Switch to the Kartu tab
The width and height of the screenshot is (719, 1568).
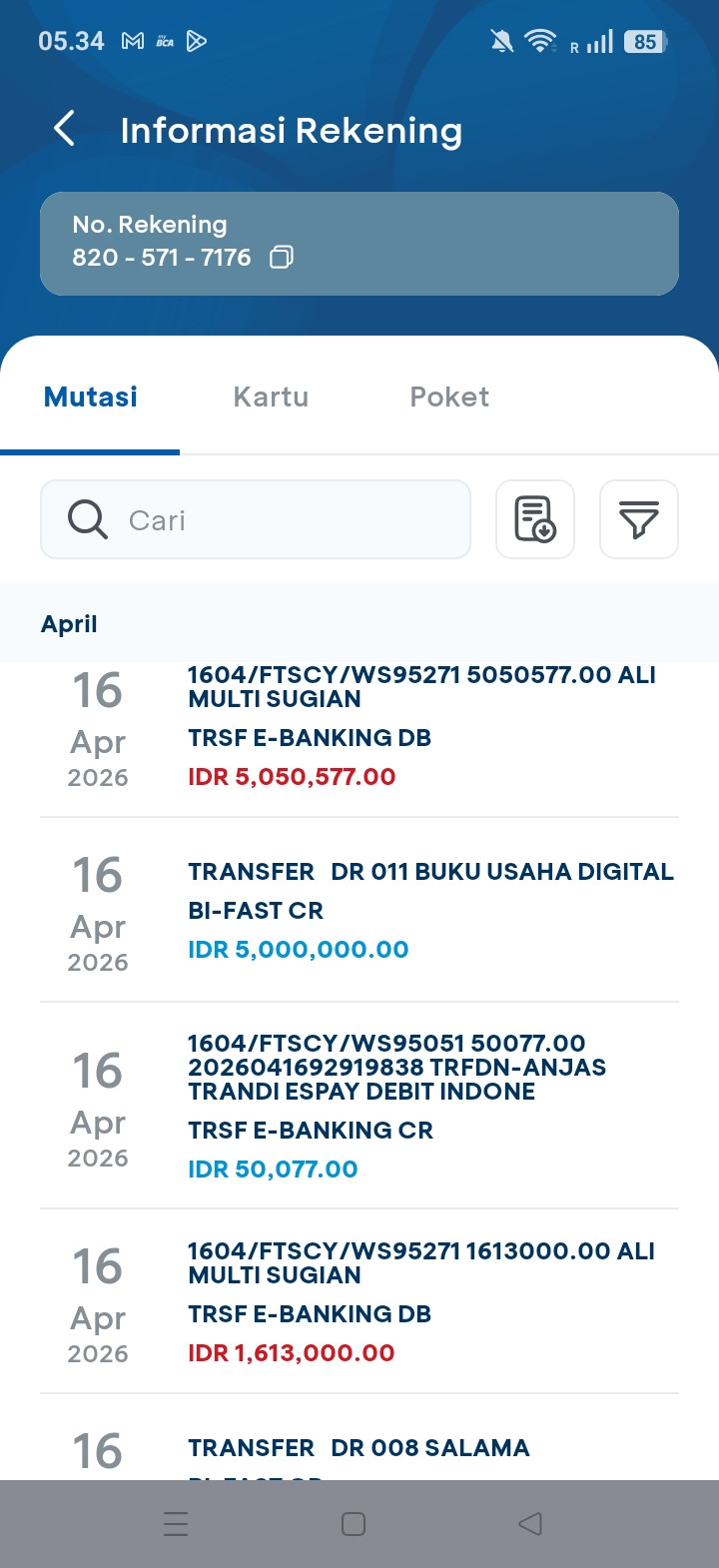tap(271, 396)
